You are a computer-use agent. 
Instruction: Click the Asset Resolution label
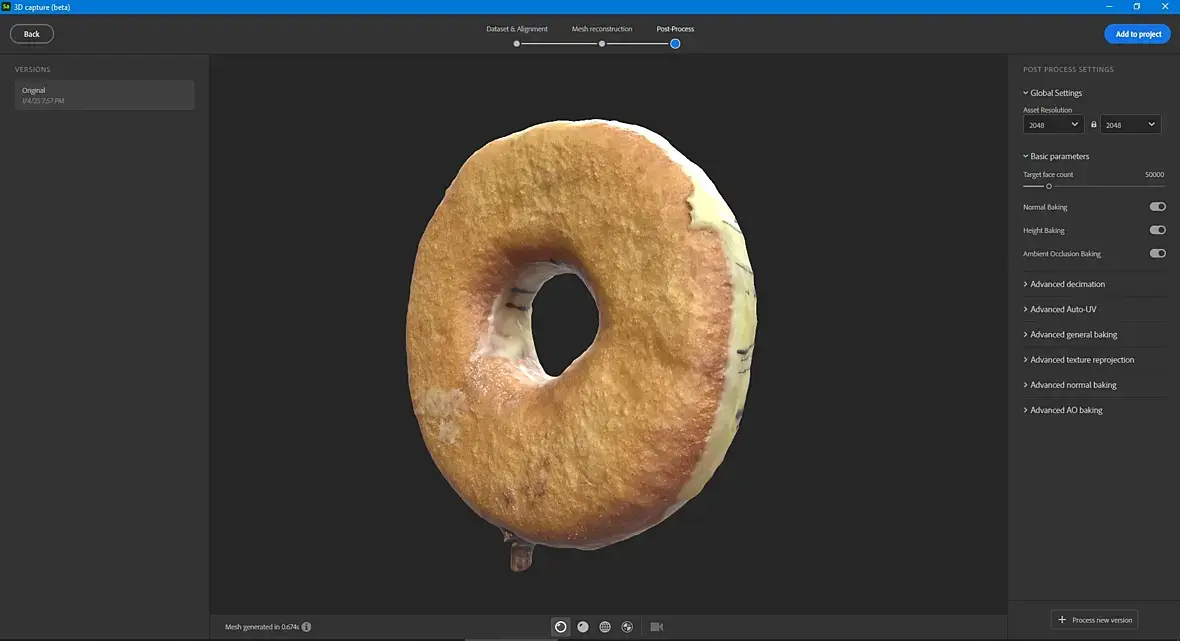tap(1047, 110)
